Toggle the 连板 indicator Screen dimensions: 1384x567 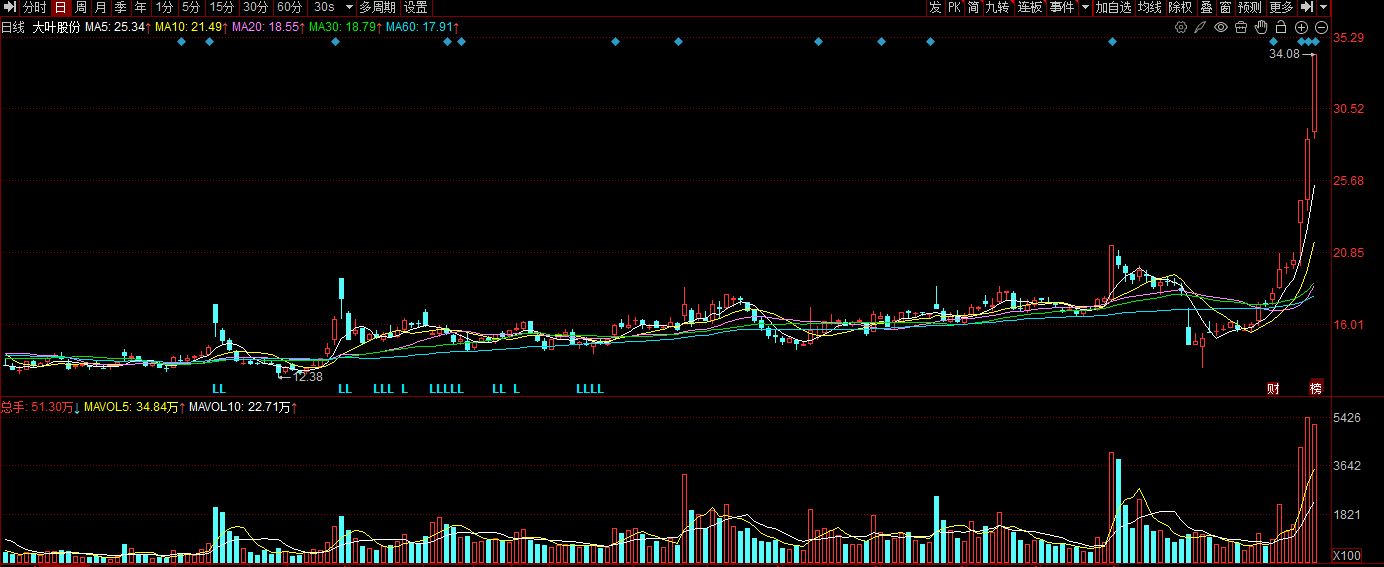click(x=1030, y=7)
